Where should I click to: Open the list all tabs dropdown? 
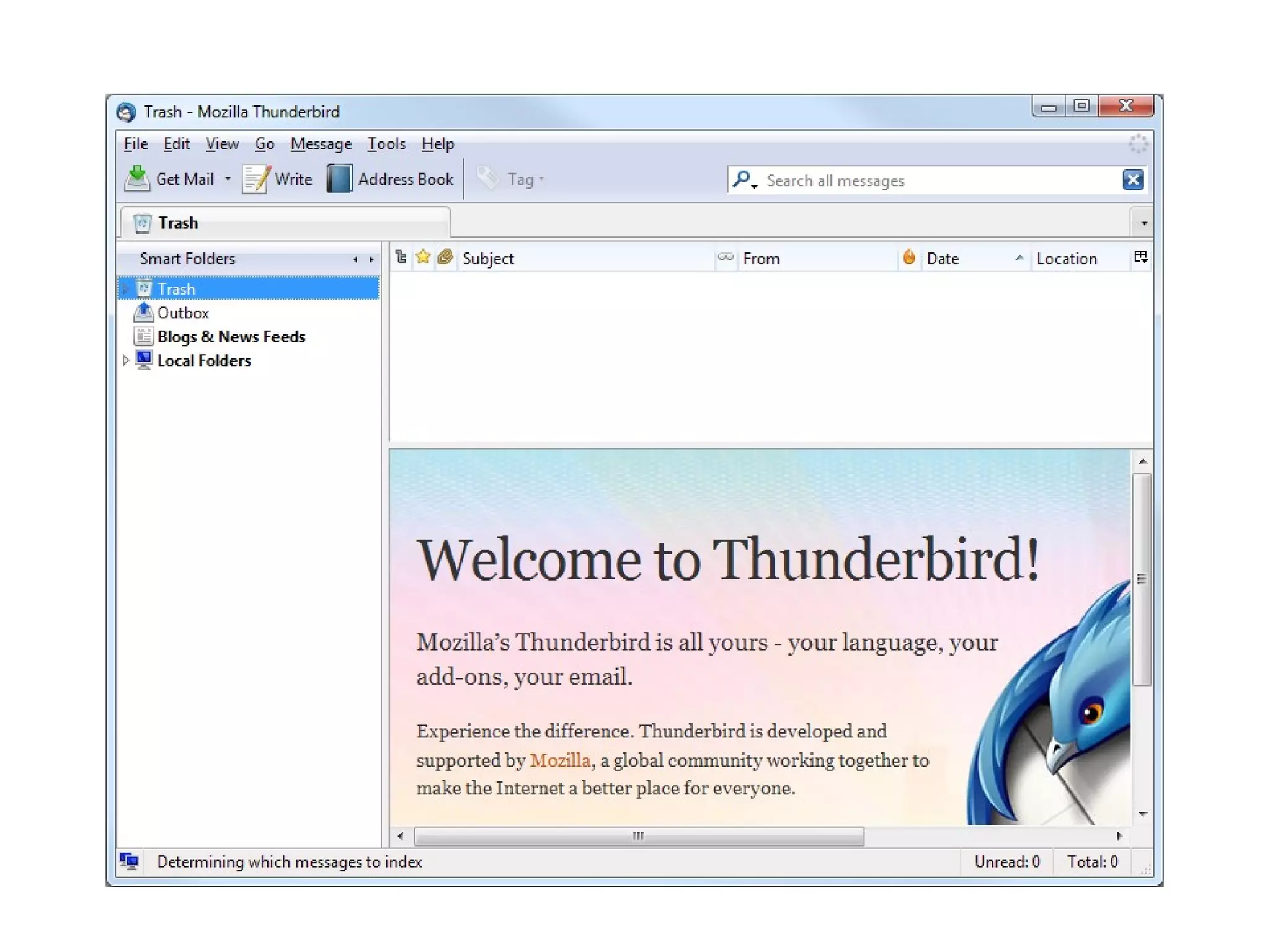1143,223
